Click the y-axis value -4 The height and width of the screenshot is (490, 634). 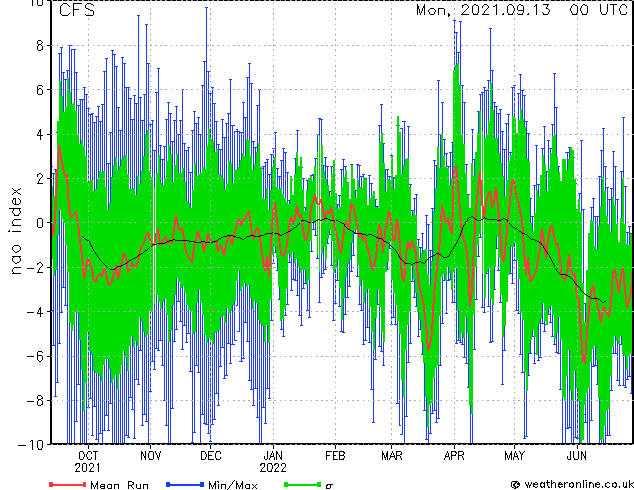35,312
